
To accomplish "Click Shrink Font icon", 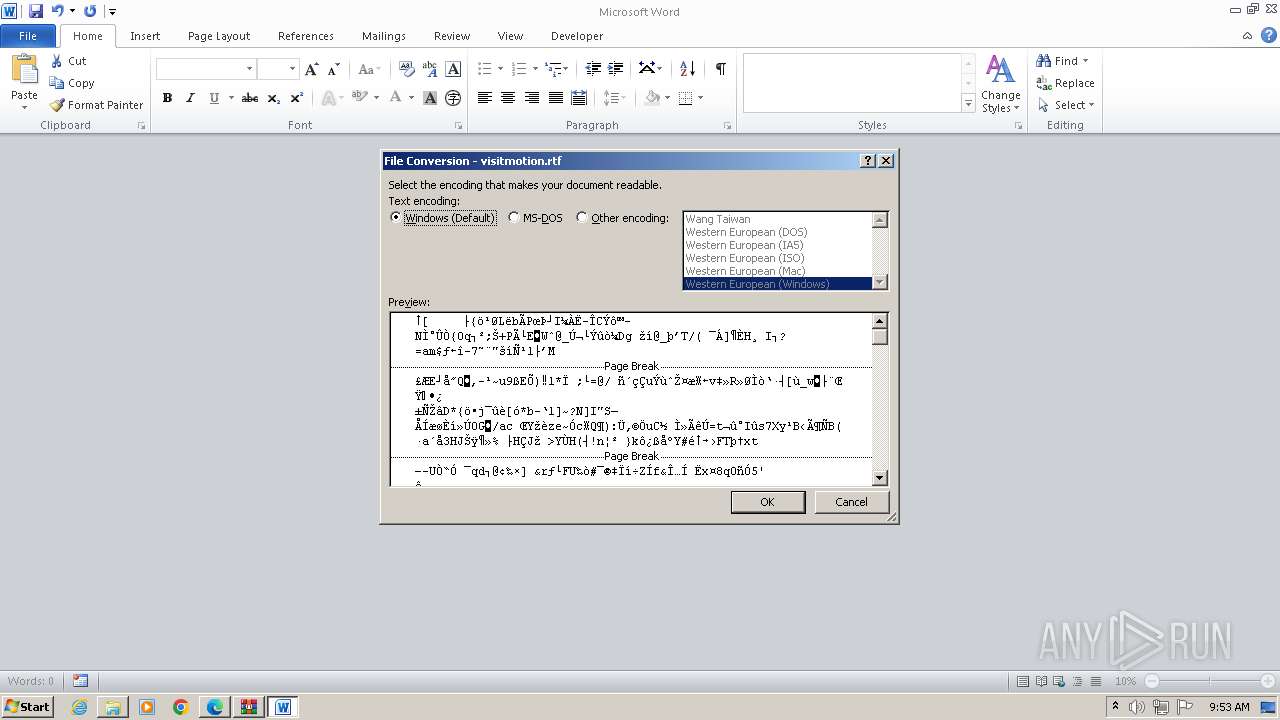I will click(x=334, y=69).
